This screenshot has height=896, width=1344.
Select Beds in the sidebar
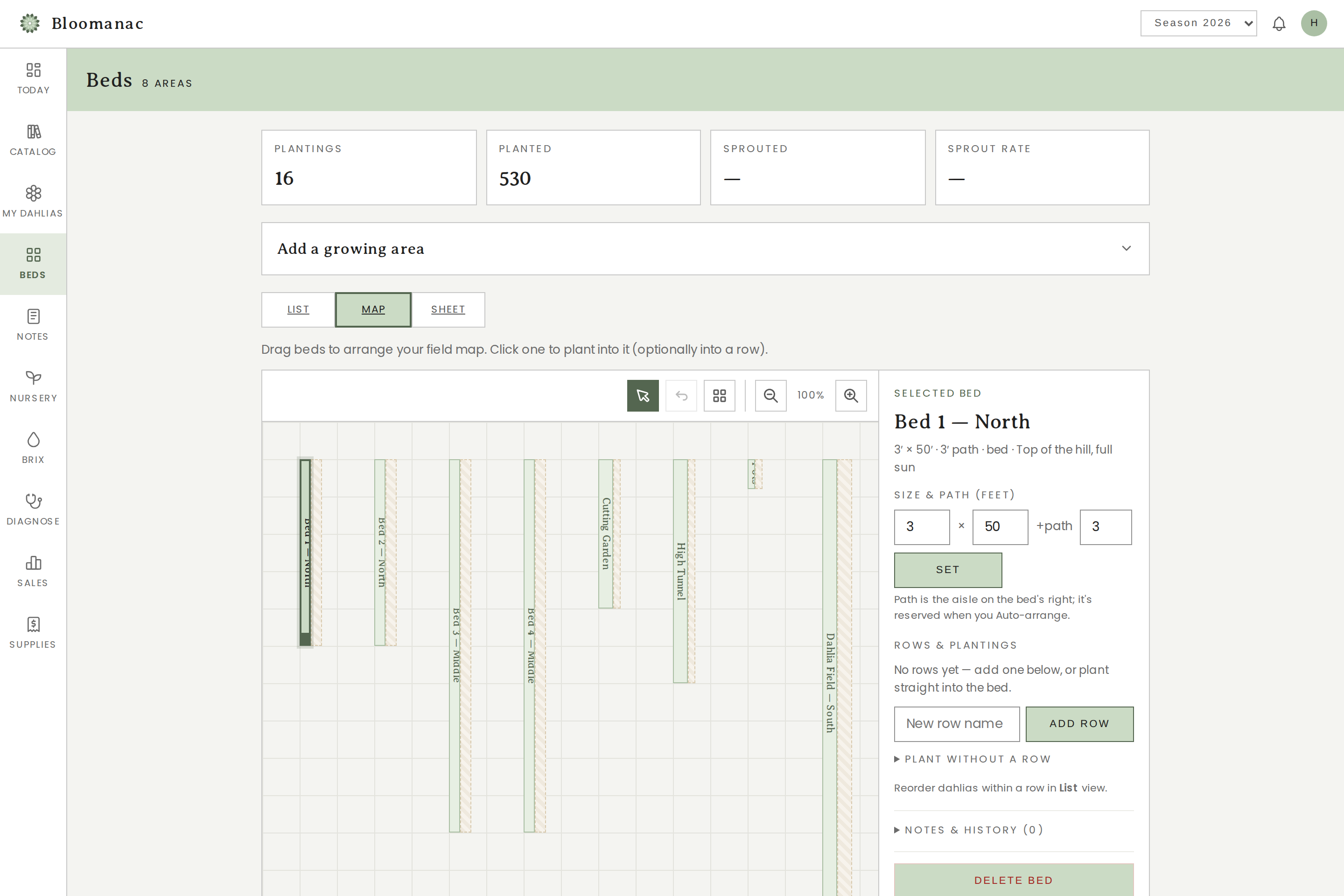[x=33, y=264]
